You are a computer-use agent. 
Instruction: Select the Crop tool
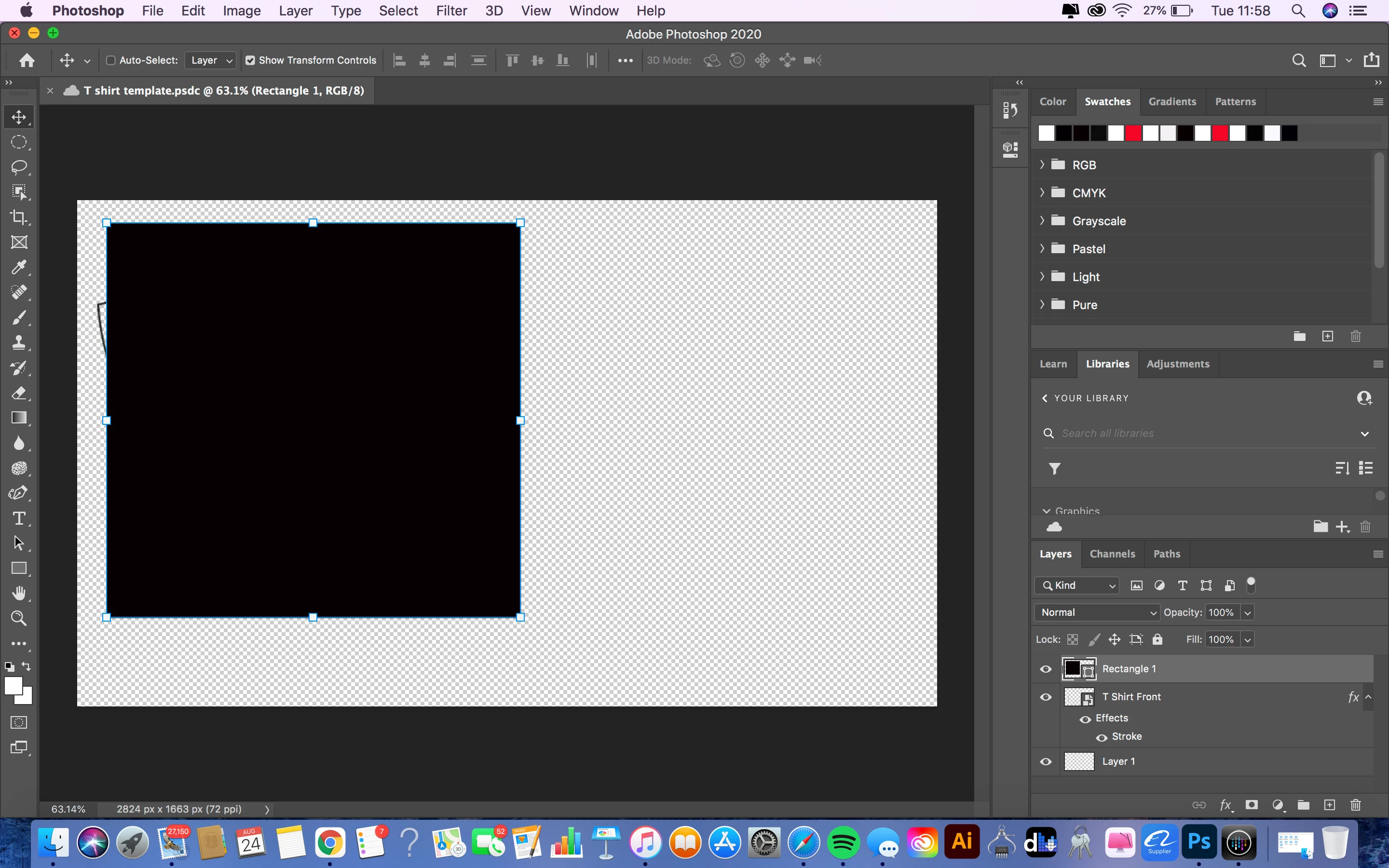[18, 217]
